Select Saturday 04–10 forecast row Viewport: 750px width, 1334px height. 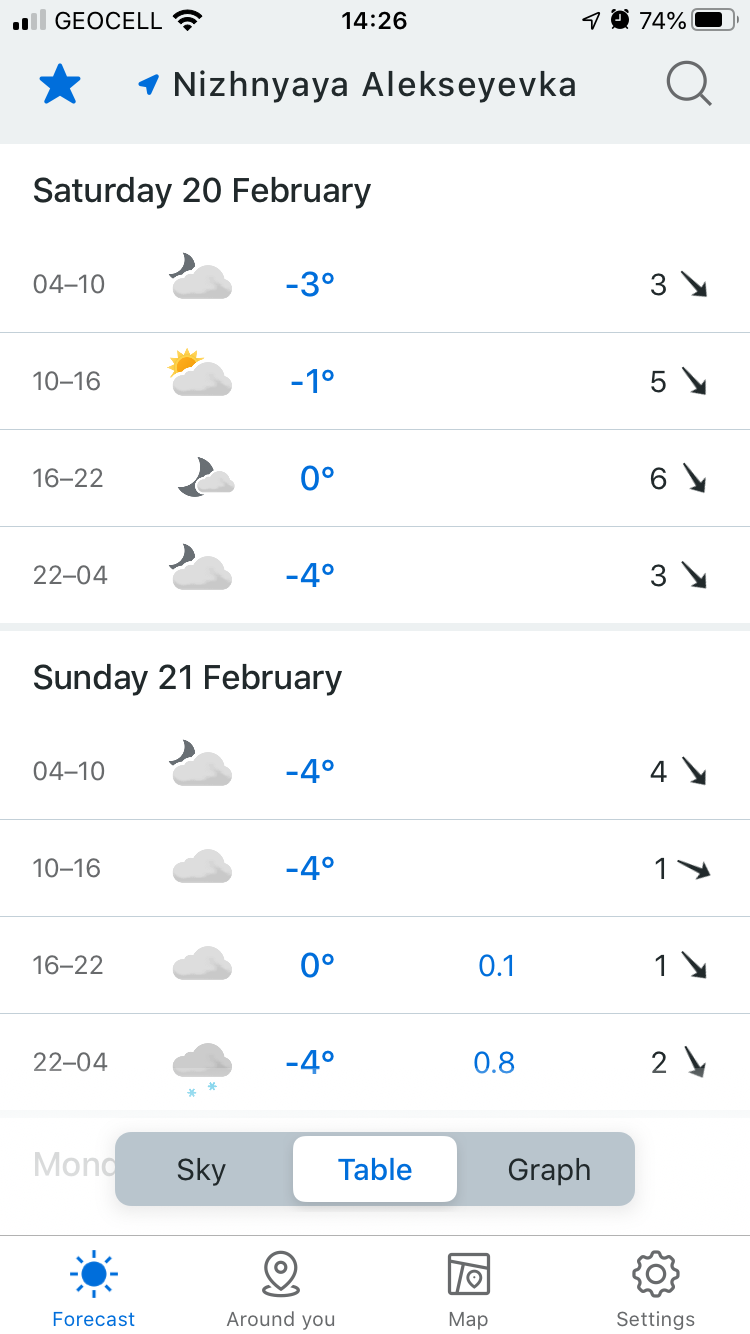click(375, 284)
